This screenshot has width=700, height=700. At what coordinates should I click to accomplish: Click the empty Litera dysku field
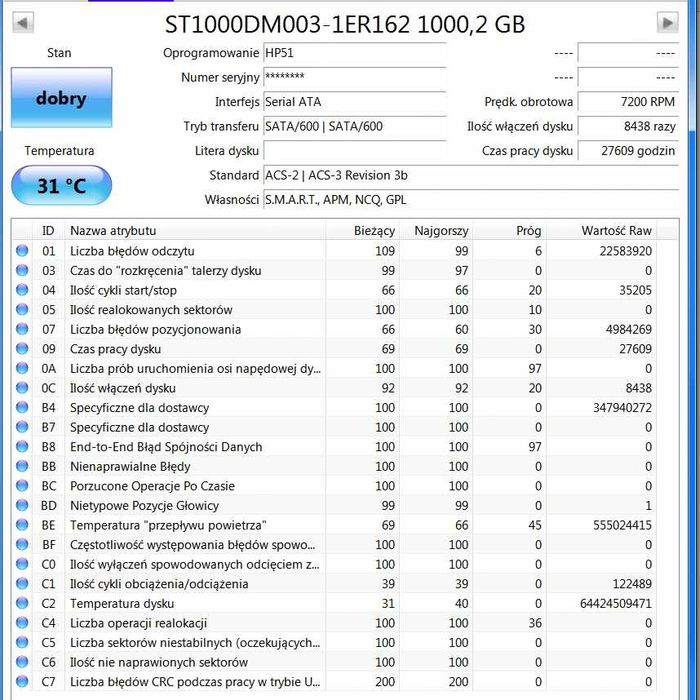(x=355, y=151)
